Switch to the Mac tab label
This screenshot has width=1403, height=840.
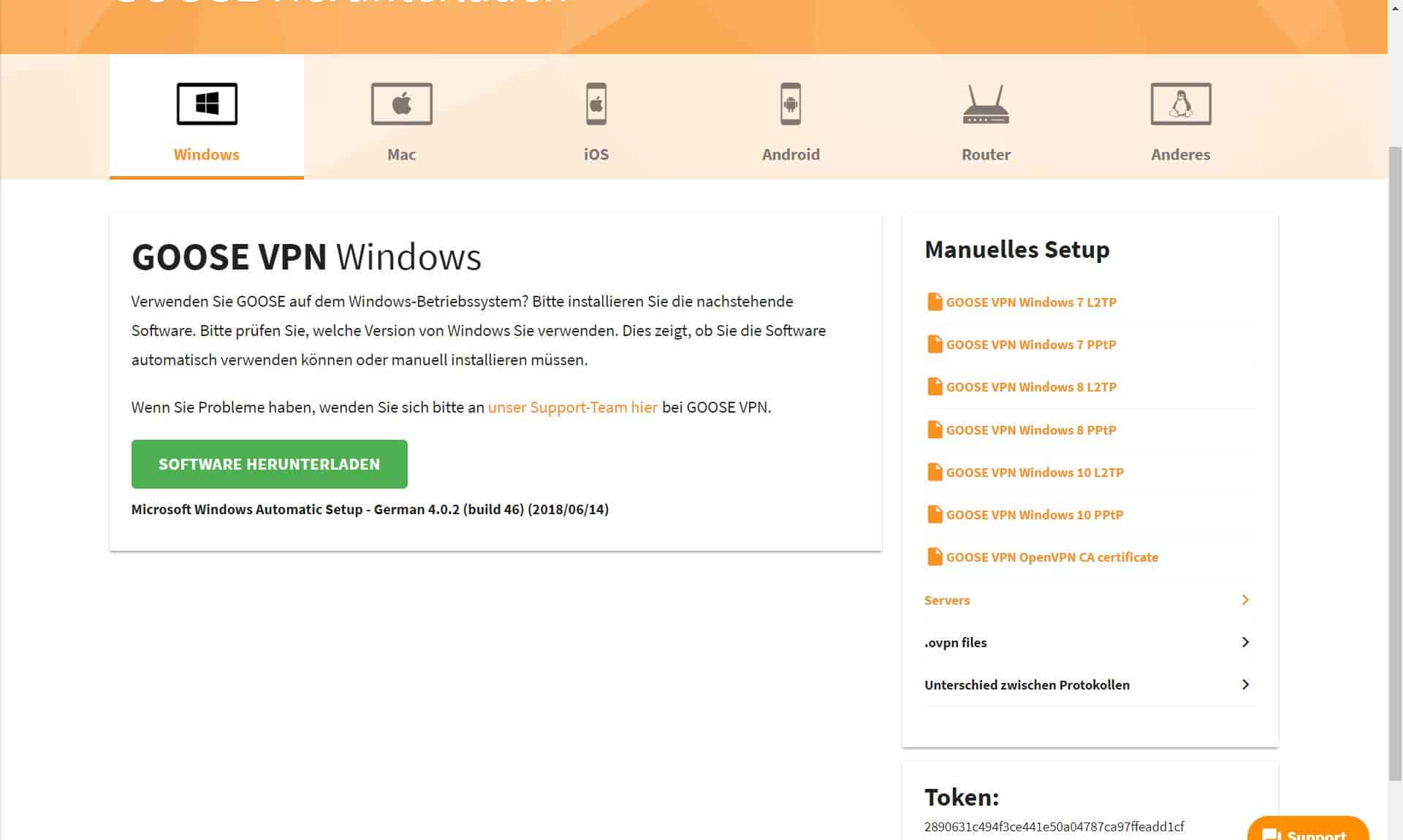[x=401, y=154]
